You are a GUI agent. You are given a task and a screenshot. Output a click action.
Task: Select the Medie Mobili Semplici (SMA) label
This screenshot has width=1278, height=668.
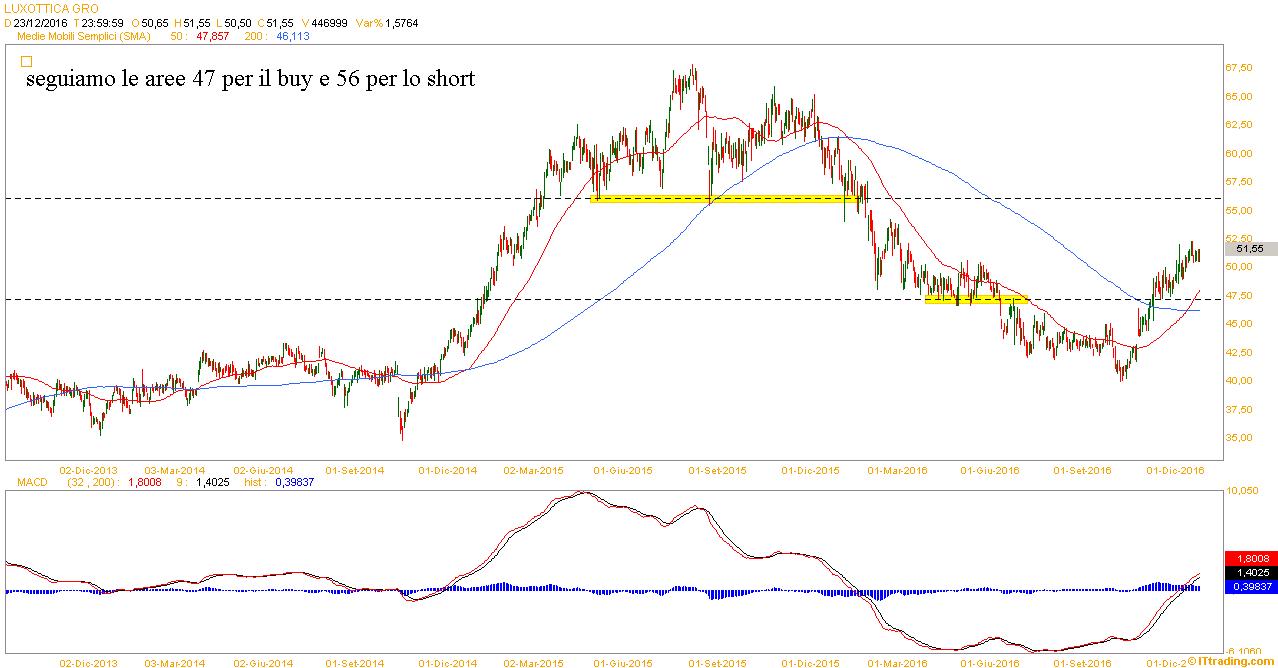[84, 35]
